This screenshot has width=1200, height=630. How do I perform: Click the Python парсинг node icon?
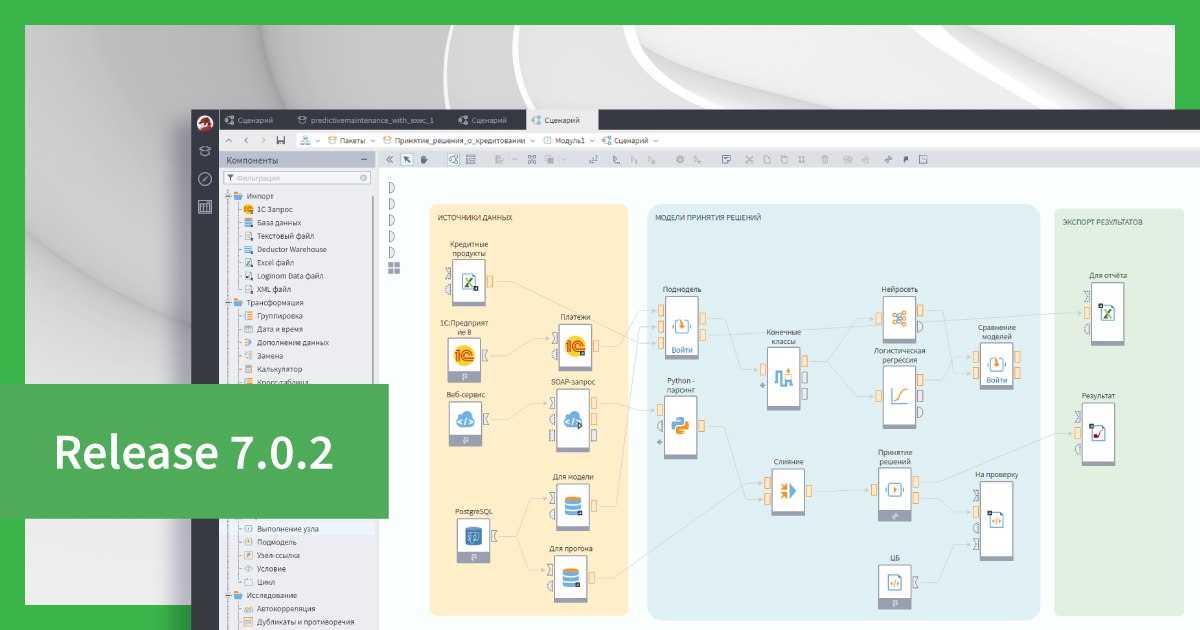682,427
